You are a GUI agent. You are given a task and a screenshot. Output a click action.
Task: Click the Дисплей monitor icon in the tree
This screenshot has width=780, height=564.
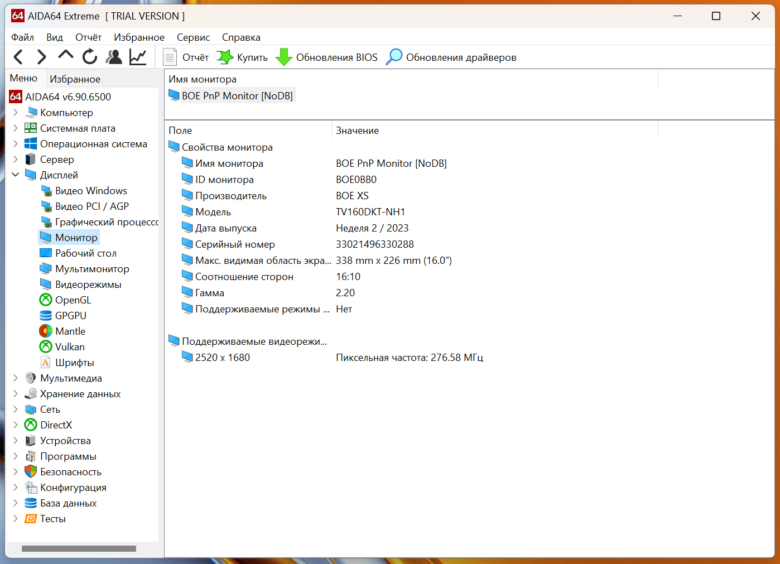click(x=30, y=175)
